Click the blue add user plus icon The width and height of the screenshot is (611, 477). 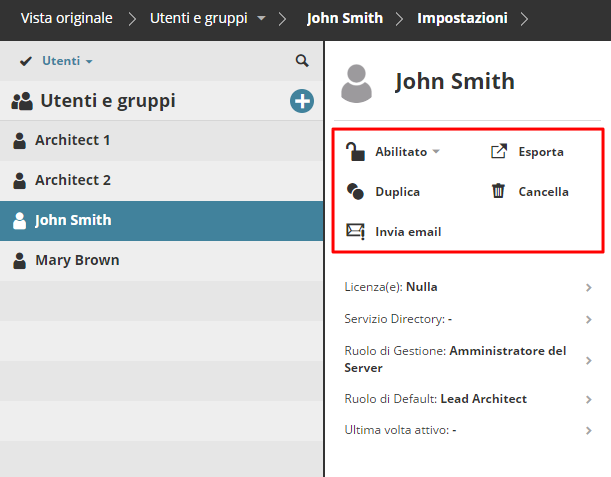pos(301,100)
